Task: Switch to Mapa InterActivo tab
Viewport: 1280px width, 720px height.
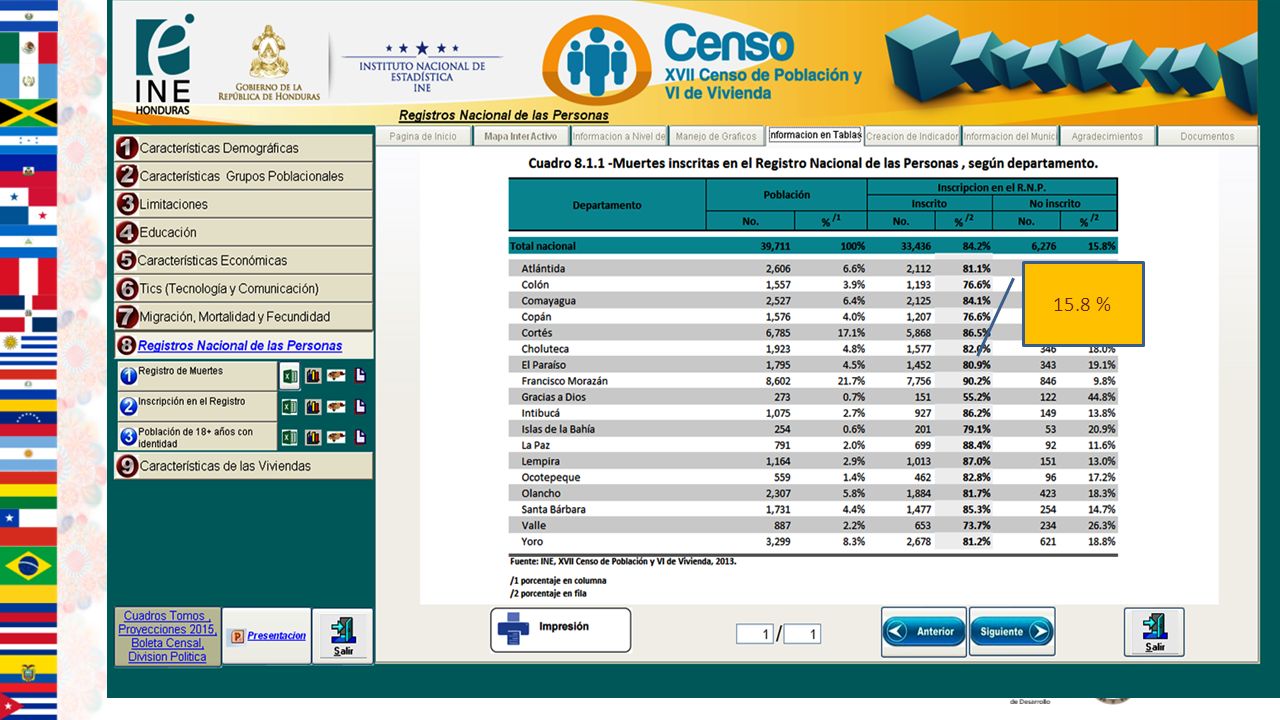Action: pos(520,136)
